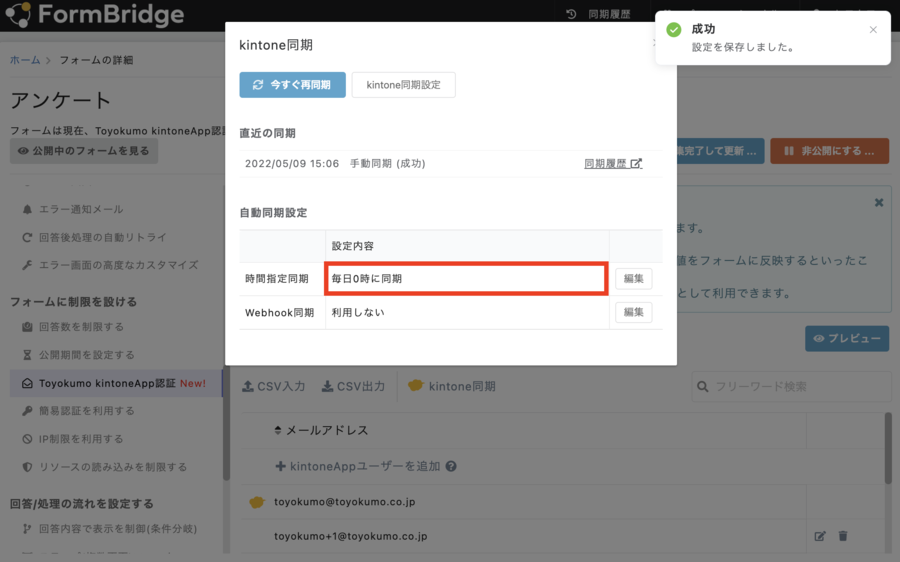Click the help icon beside kintoneAppユーザーを追加
Screen dimensions: 900x562
click(x=451, y=466)
